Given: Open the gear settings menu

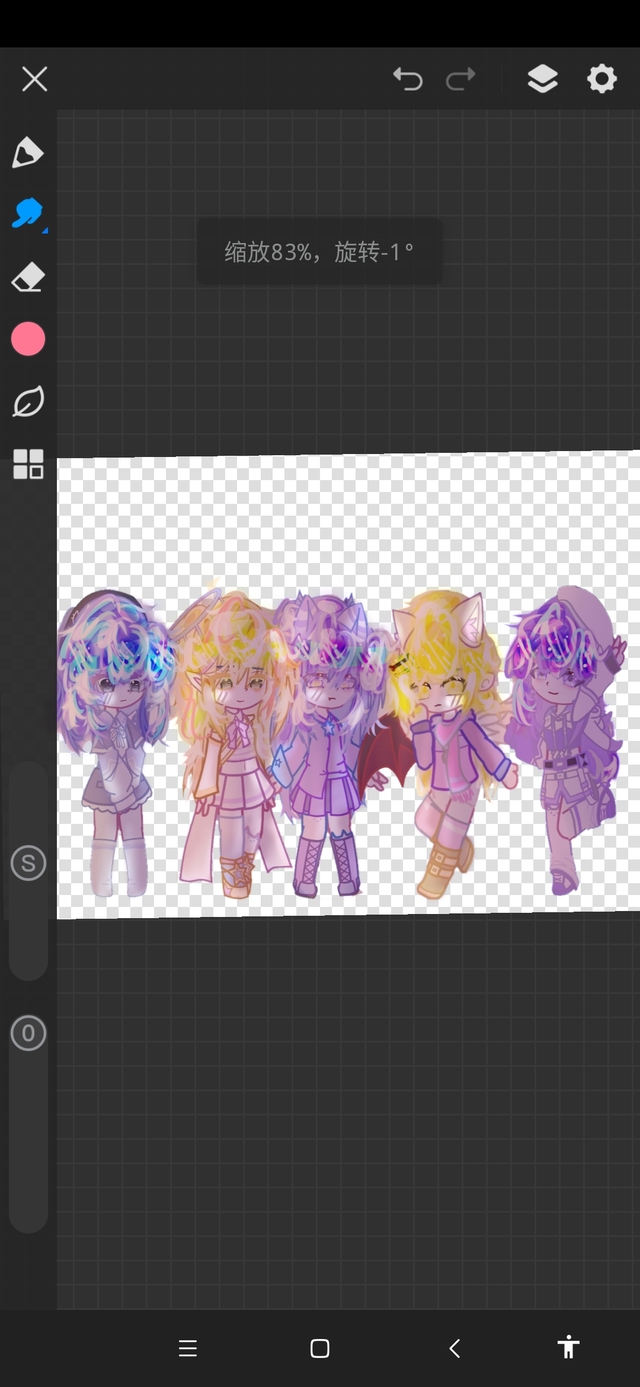Looking at the screenshot, I should [x=602, y=79].
